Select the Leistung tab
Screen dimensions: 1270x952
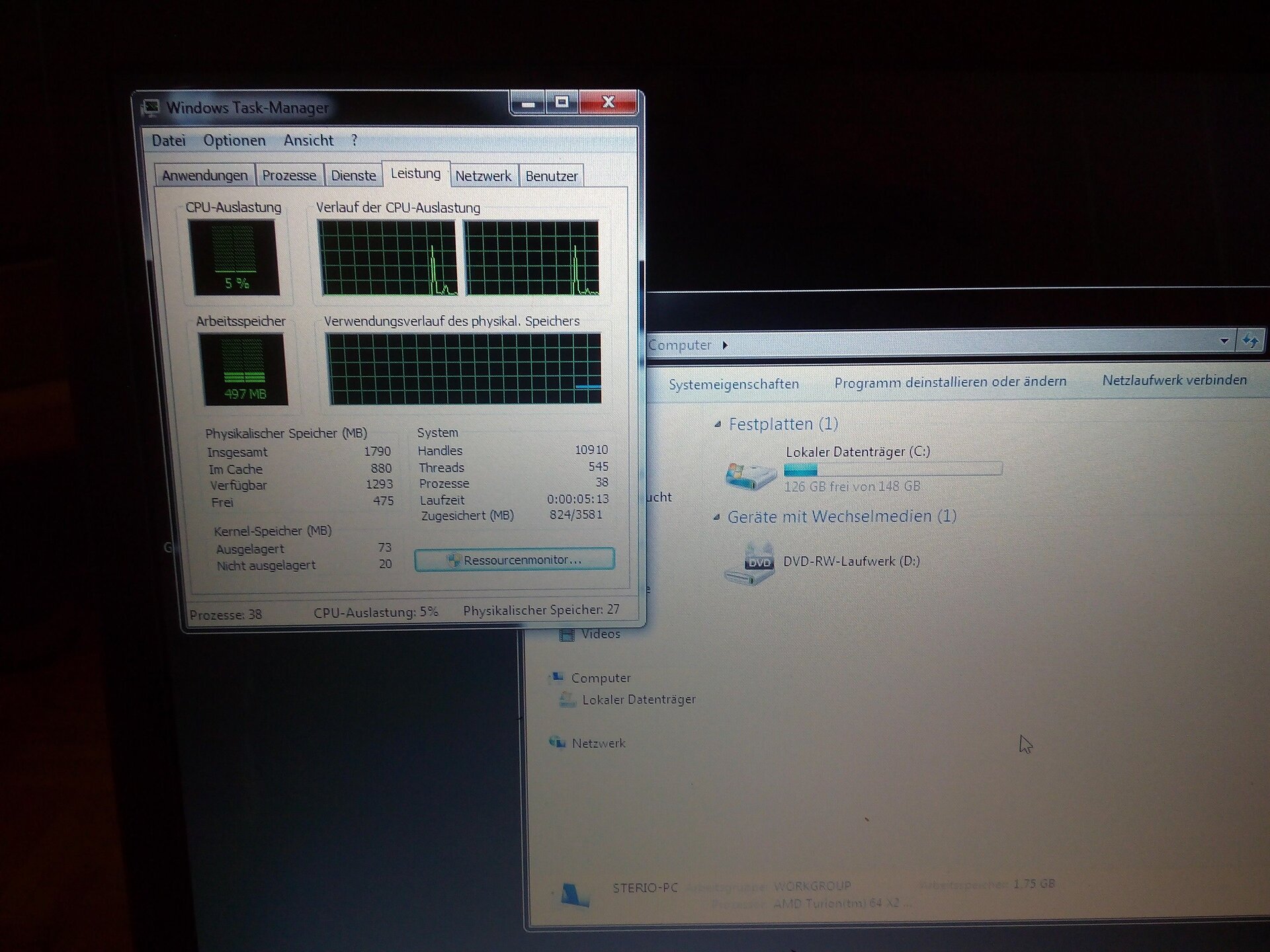(x=415, y=173)
